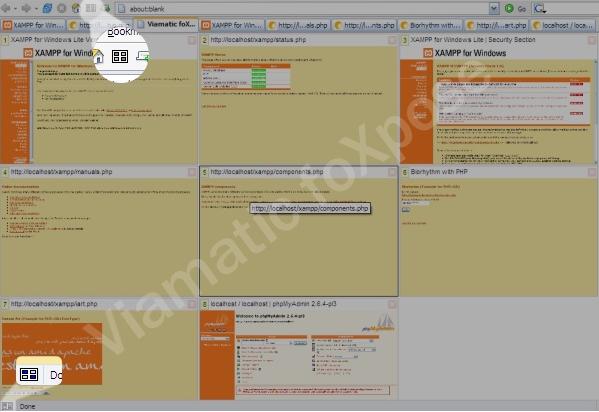This screenshot has width=599, height=412.
Task: Open thumbnail 4 manuals.php page preview
Action: point(99,237)
